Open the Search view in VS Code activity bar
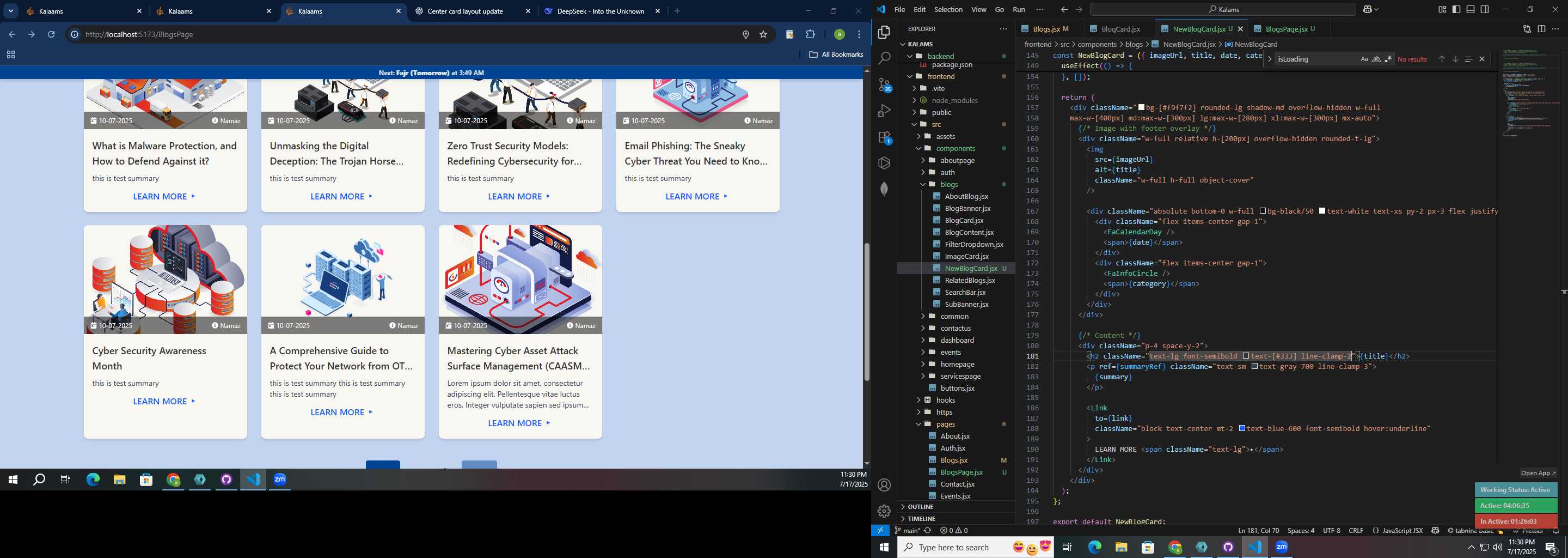 pos(884,58)
